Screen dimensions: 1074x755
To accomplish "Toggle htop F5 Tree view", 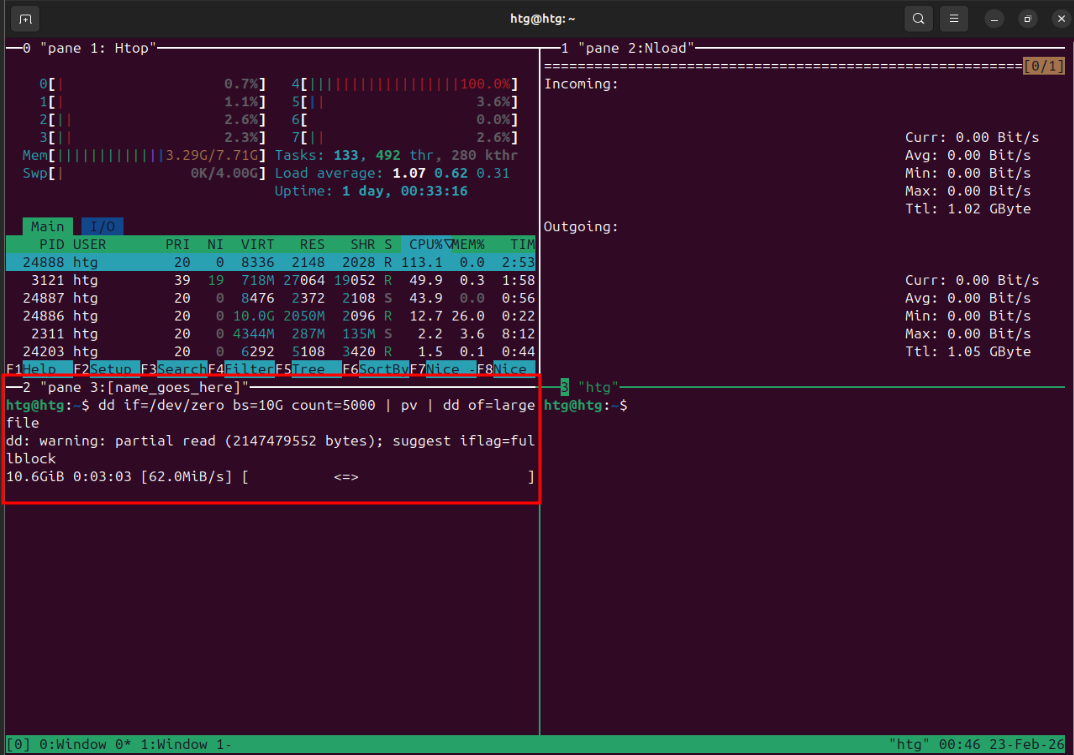I will 308,369.
